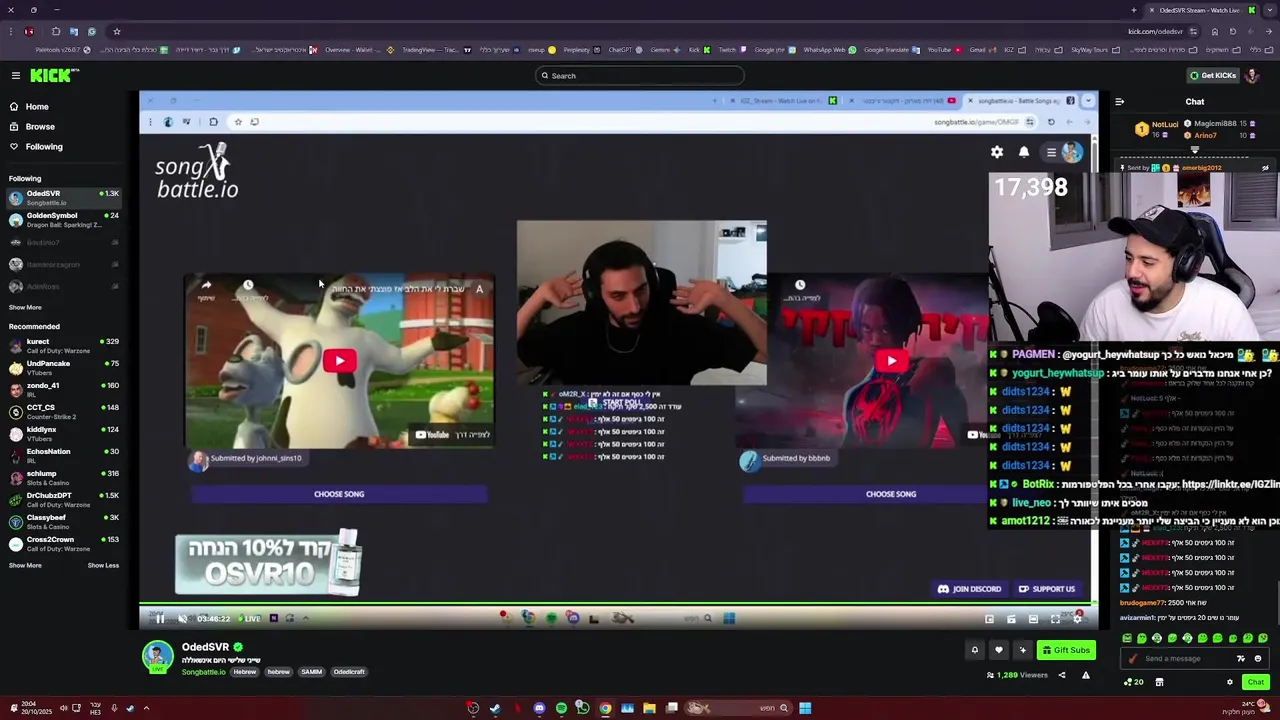Collapse Recommended list with Show Less
This screenshot has width=1280, height=720.
pos(103,566)
